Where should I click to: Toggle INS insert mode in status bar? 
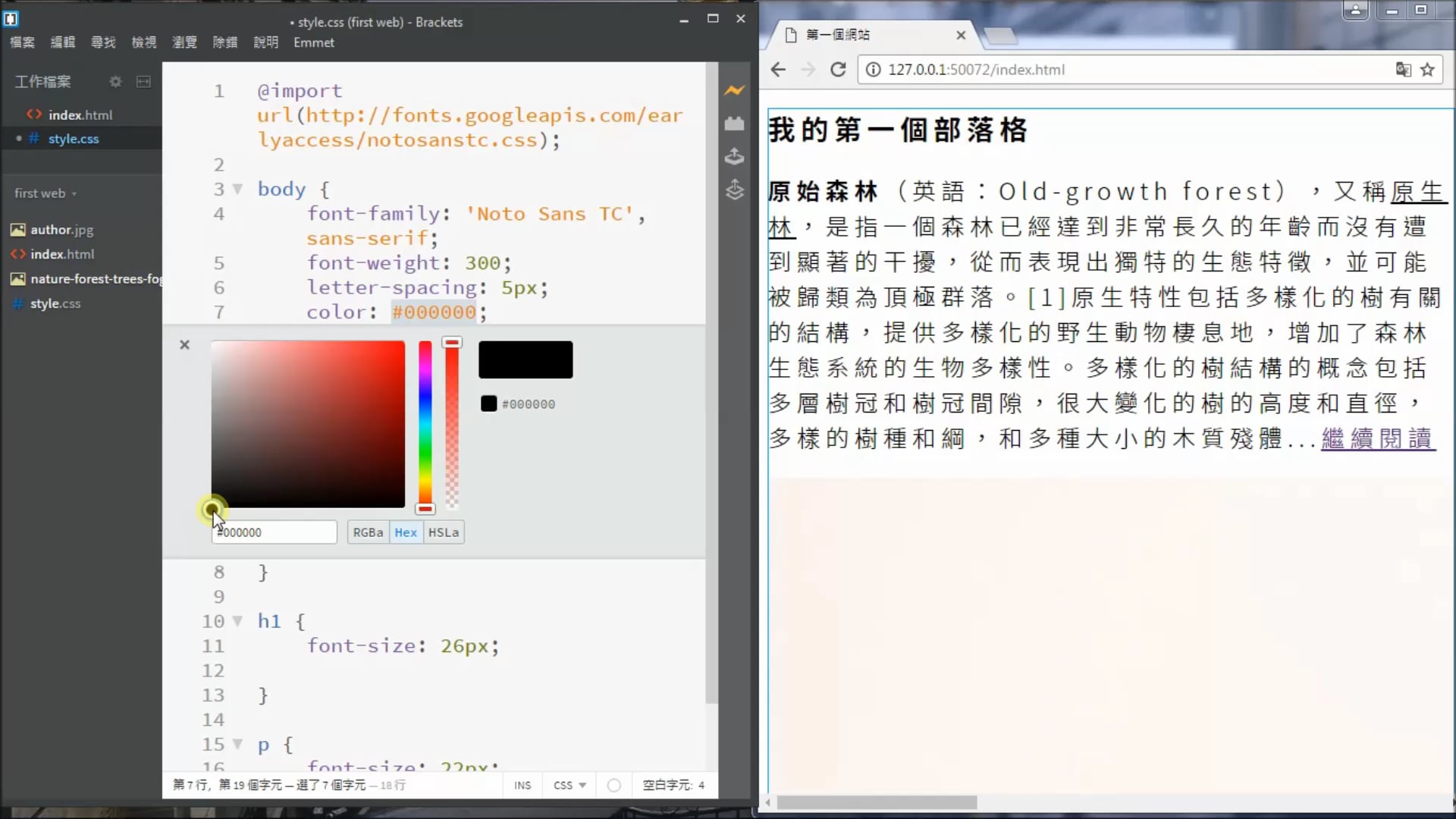tap(522, 785)
